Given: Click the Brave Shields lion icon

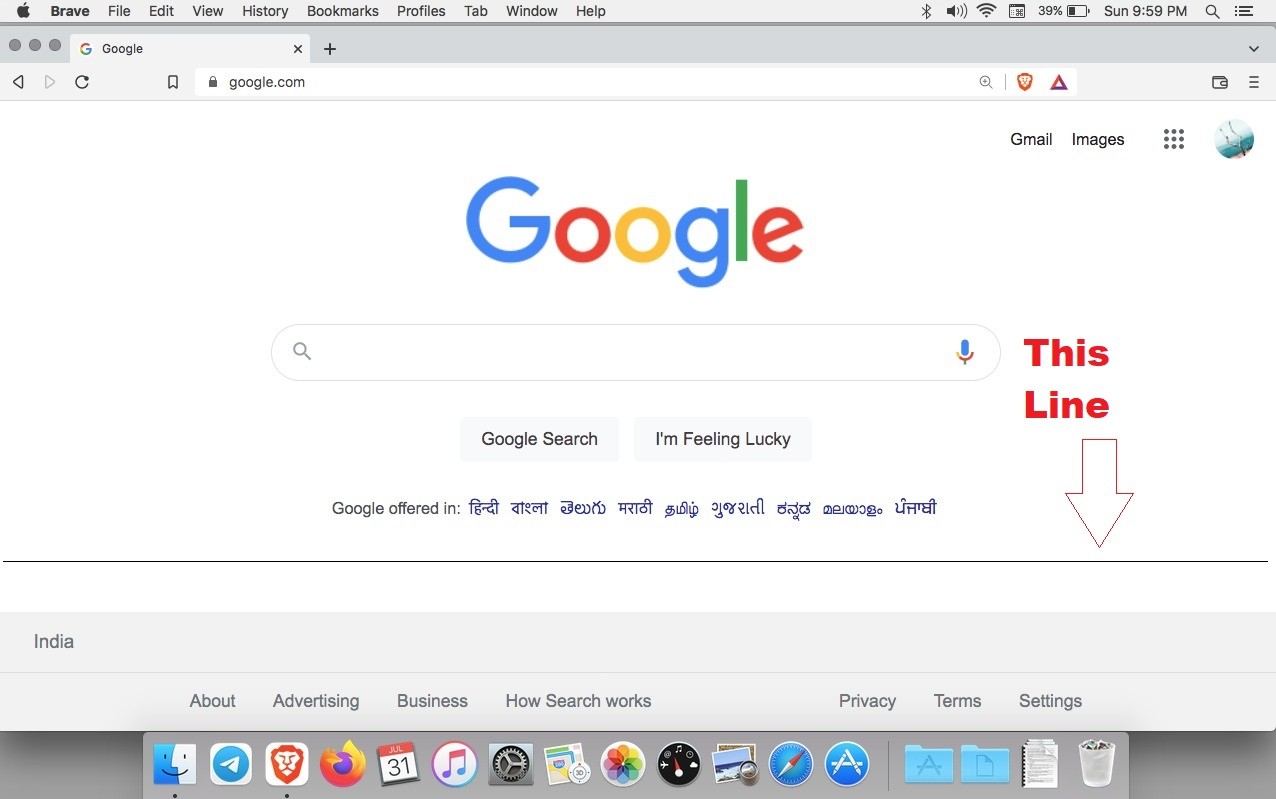Looking at the screenshot, I should point(1025,82).
